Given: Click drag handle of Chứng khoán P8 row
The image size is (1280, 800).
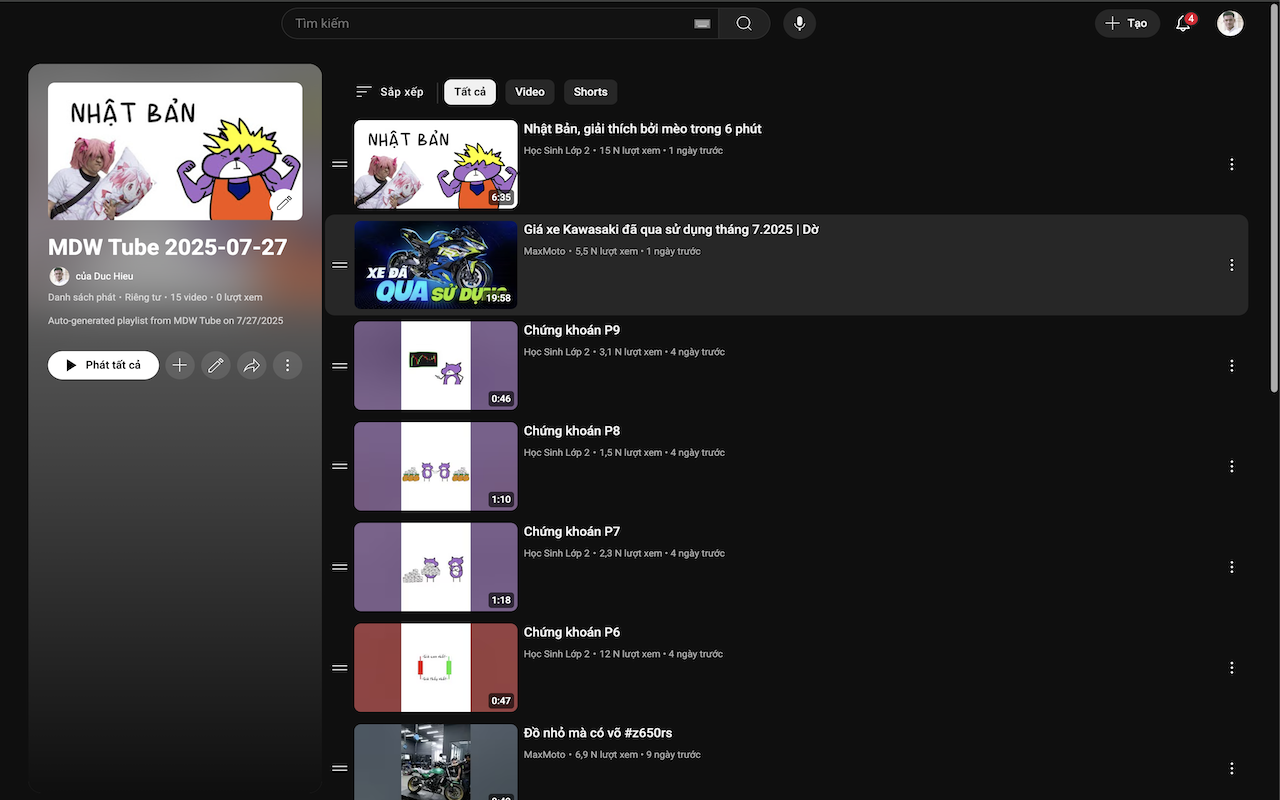Looking at the screenshot, I should coord(340,466).
